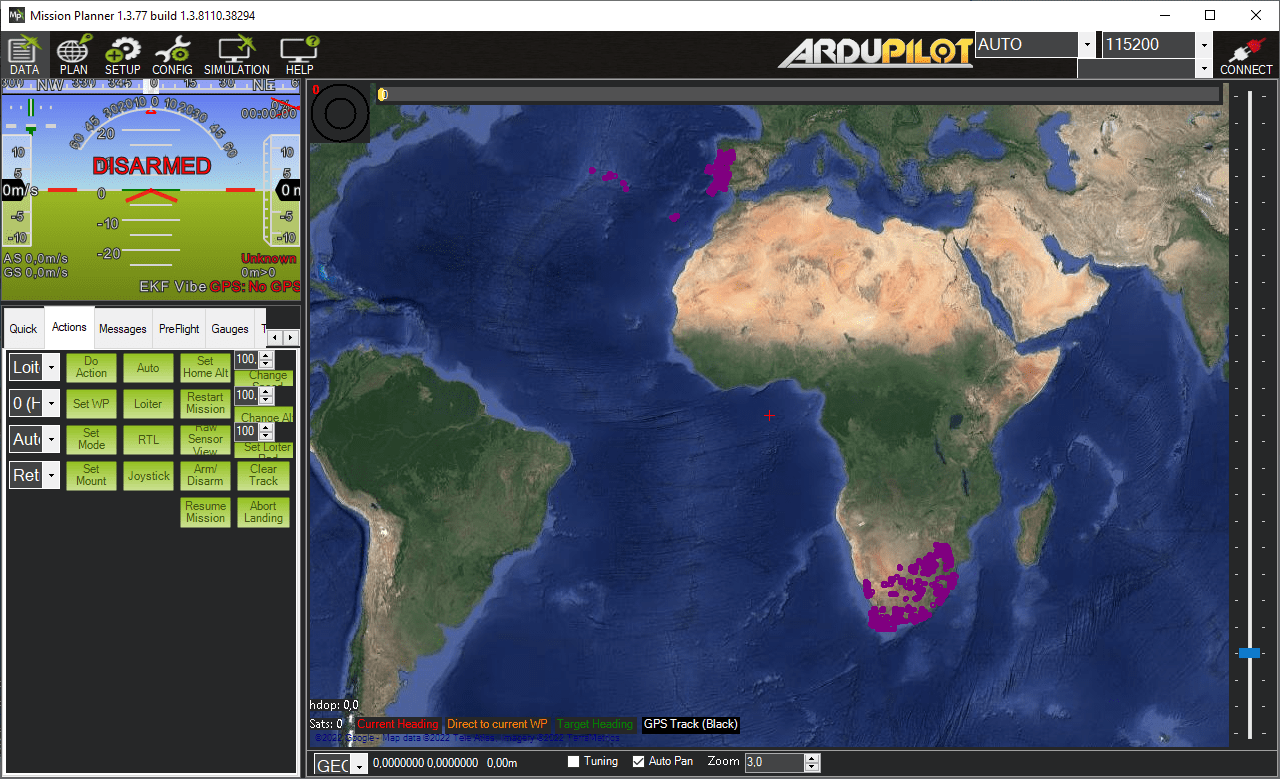Image resolution: width=1280 pixels, height=779 pixels.
Task: Click the Zoom value input field
Action: tap(773, 762)
